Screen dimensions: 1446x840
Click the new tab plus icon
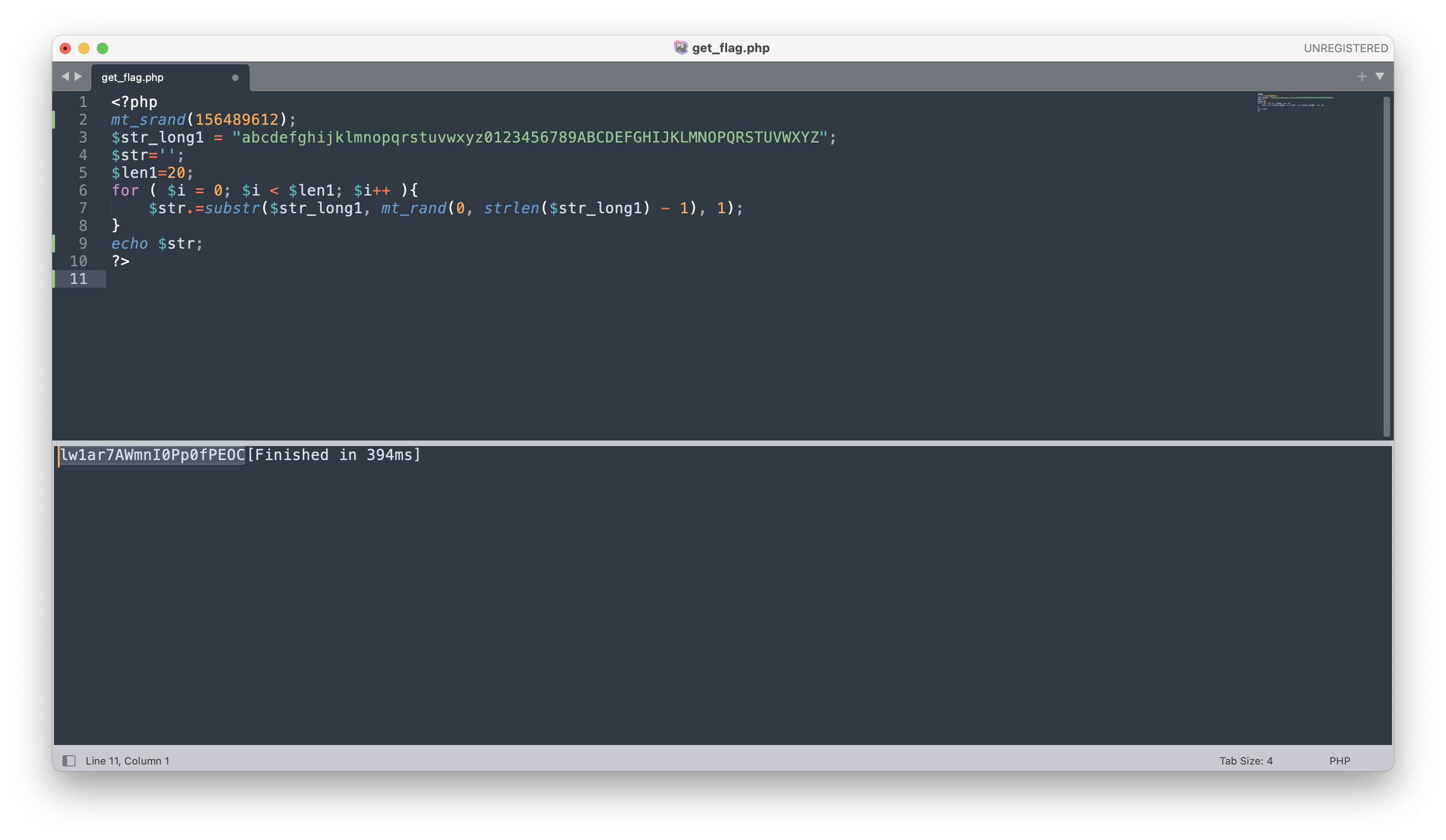pyautogui.click(x=1362, y=76)
